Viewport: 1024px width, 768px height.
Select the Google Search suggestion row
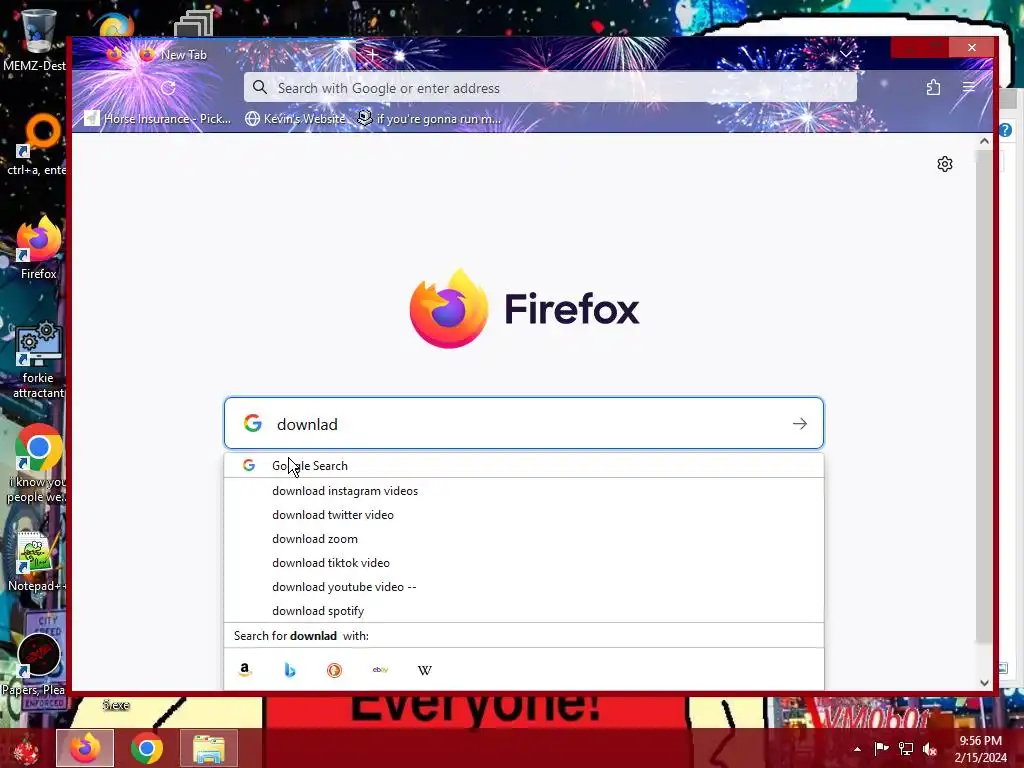pyautogui.click(x=524, y=466)
